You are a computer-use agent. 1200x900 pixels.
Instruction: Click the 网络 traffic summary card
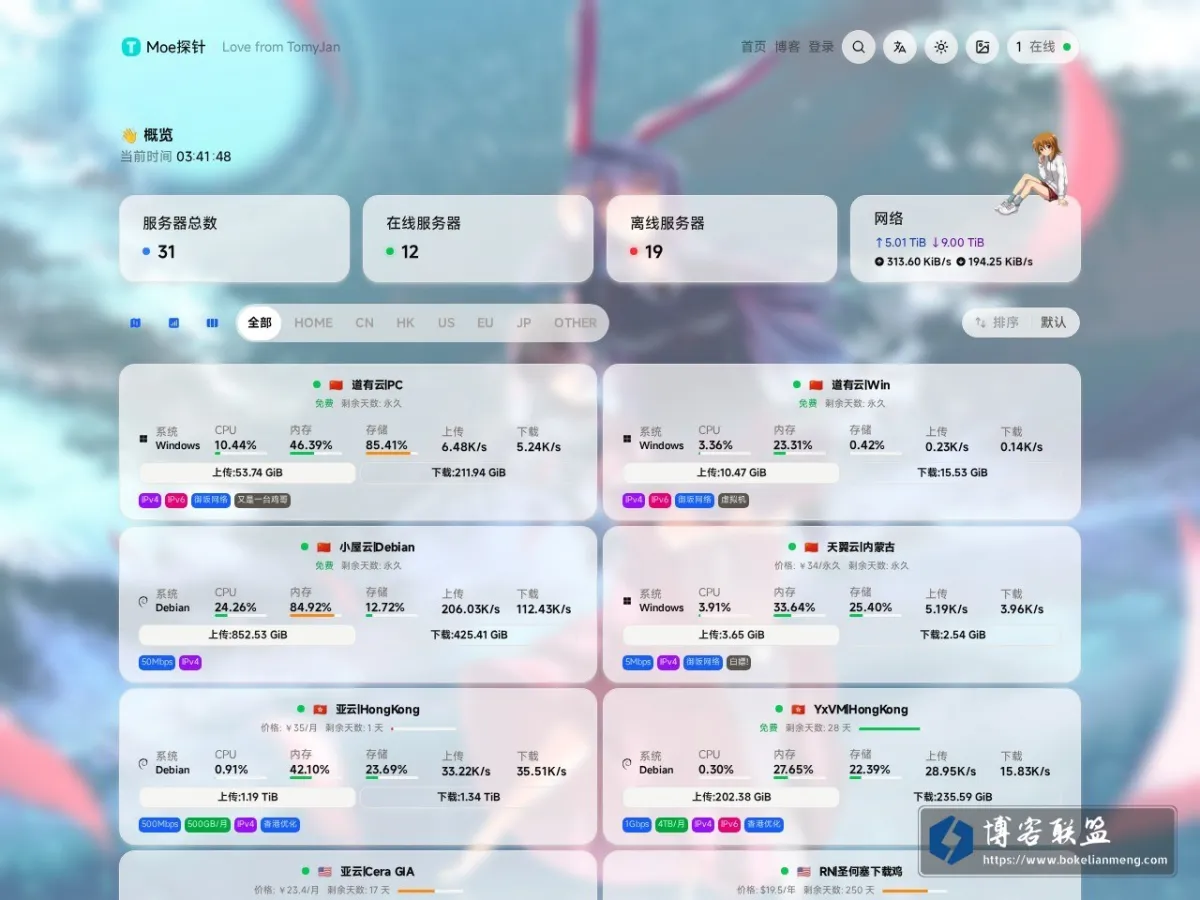[x=965, y=238]
